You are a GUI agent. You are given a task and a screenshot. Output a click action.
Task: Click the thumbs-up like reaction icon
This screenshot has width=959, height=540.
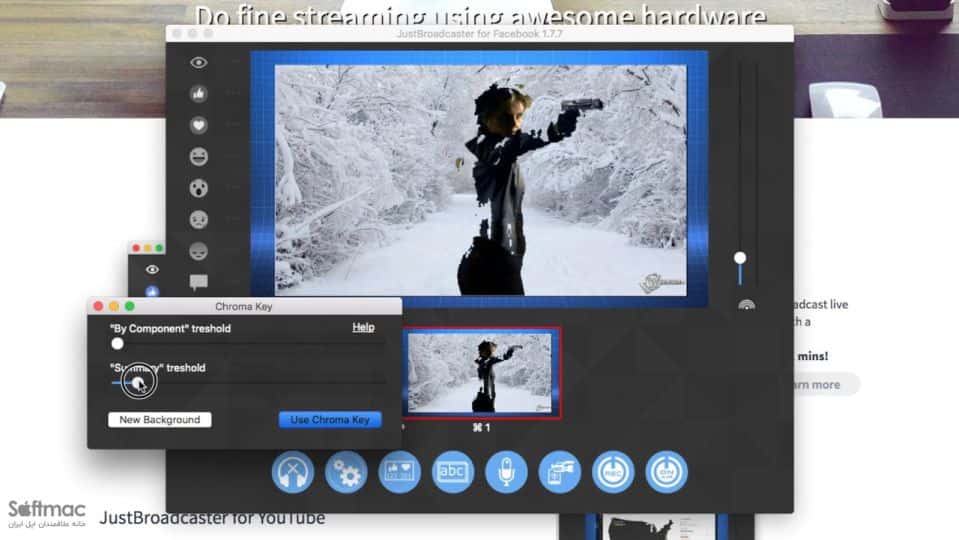tap(198, 94)
